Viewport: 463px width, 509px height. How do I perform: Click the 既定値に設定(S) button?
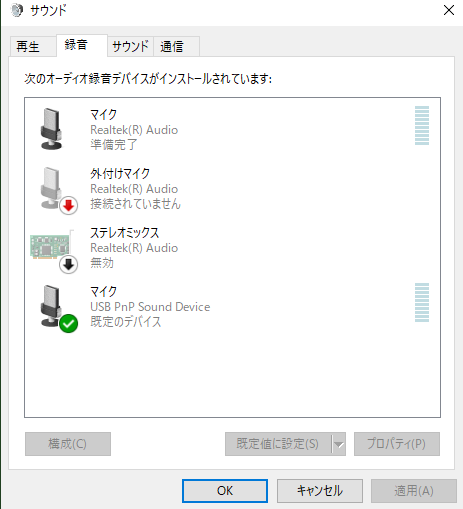pyautogui.click(x=278, y=444)
